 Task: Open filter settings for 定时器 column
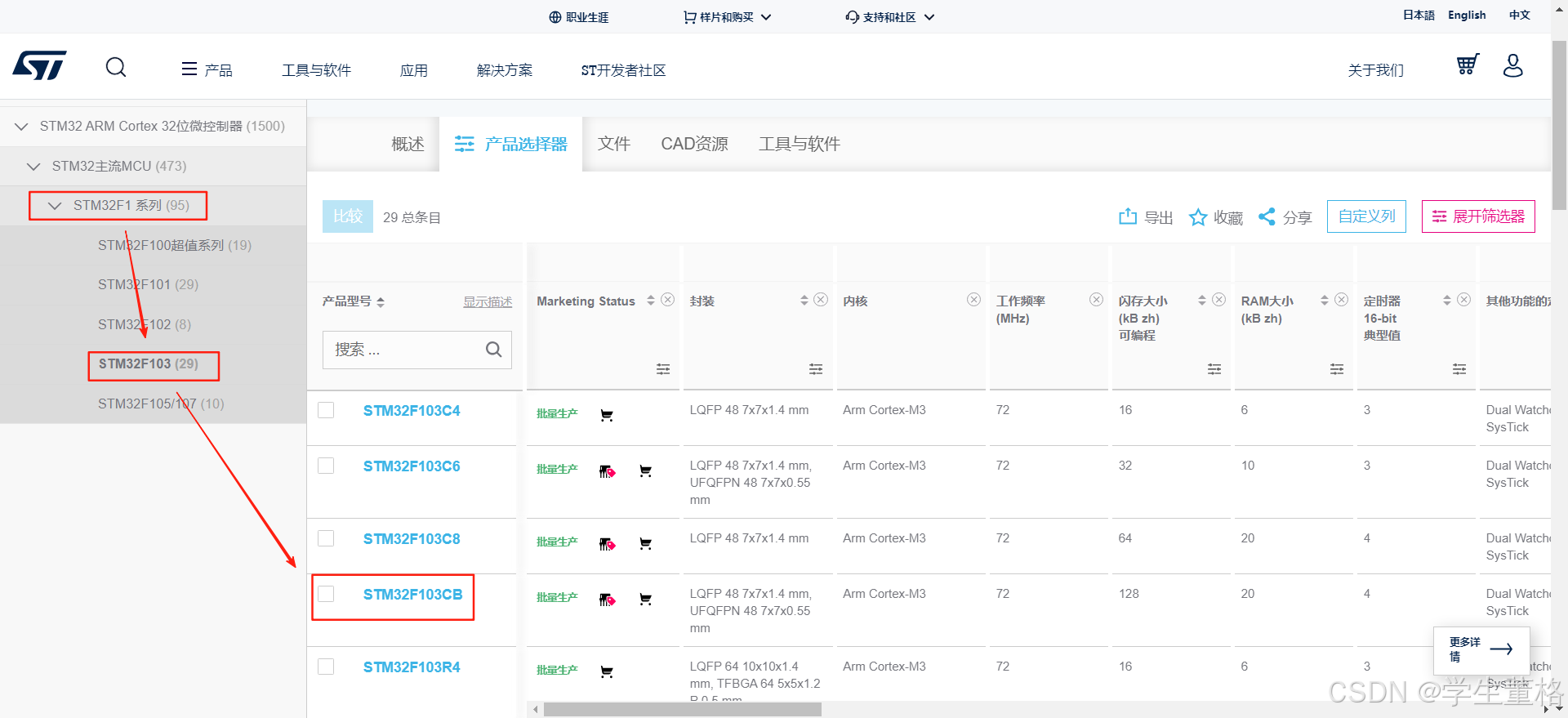1459,369
